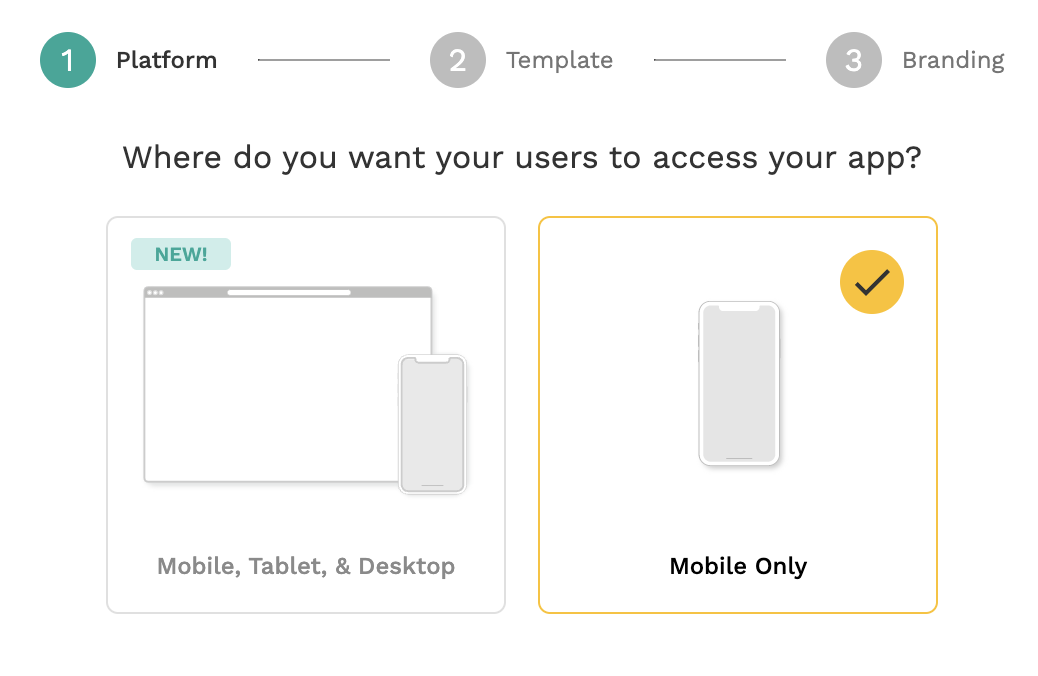Click the step 1 number circle
1038x676 pixels.
[x=68, y=60]
